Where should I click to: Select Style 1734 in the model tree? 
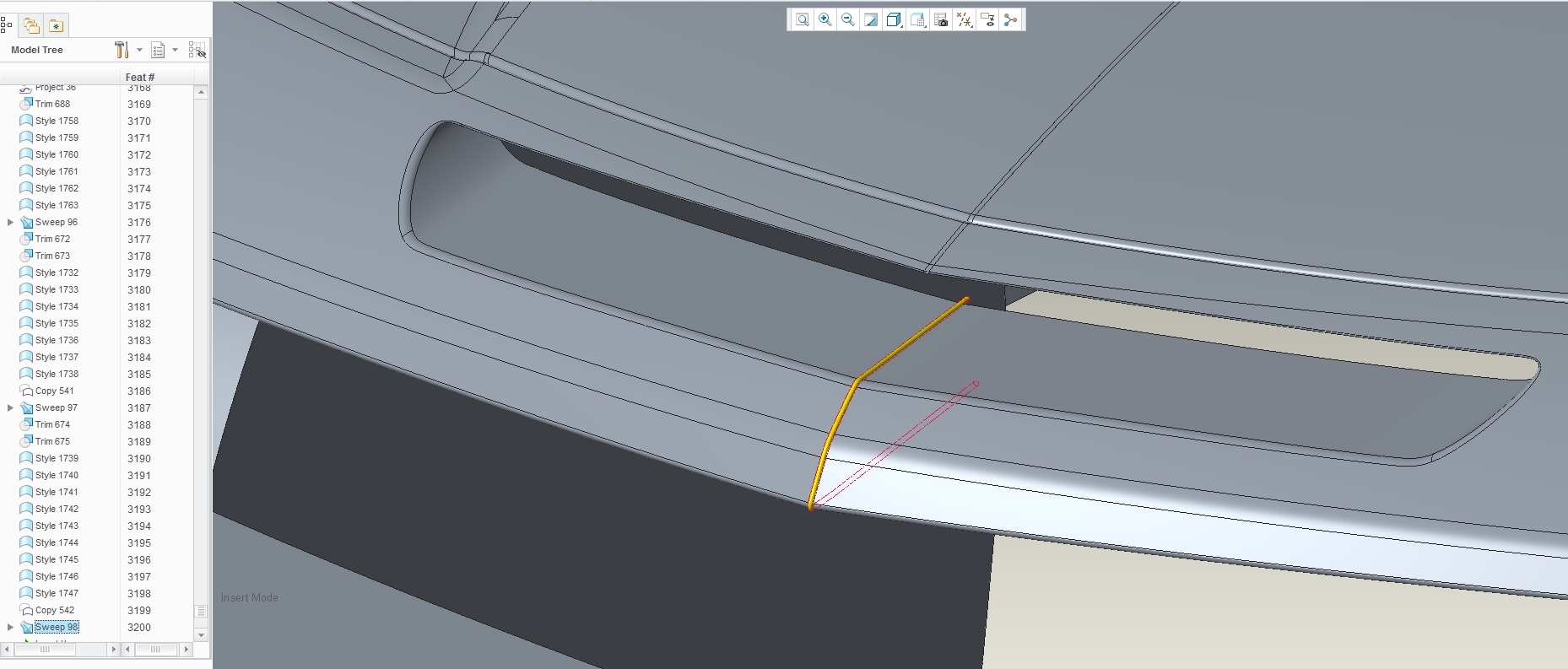point(57,306)
